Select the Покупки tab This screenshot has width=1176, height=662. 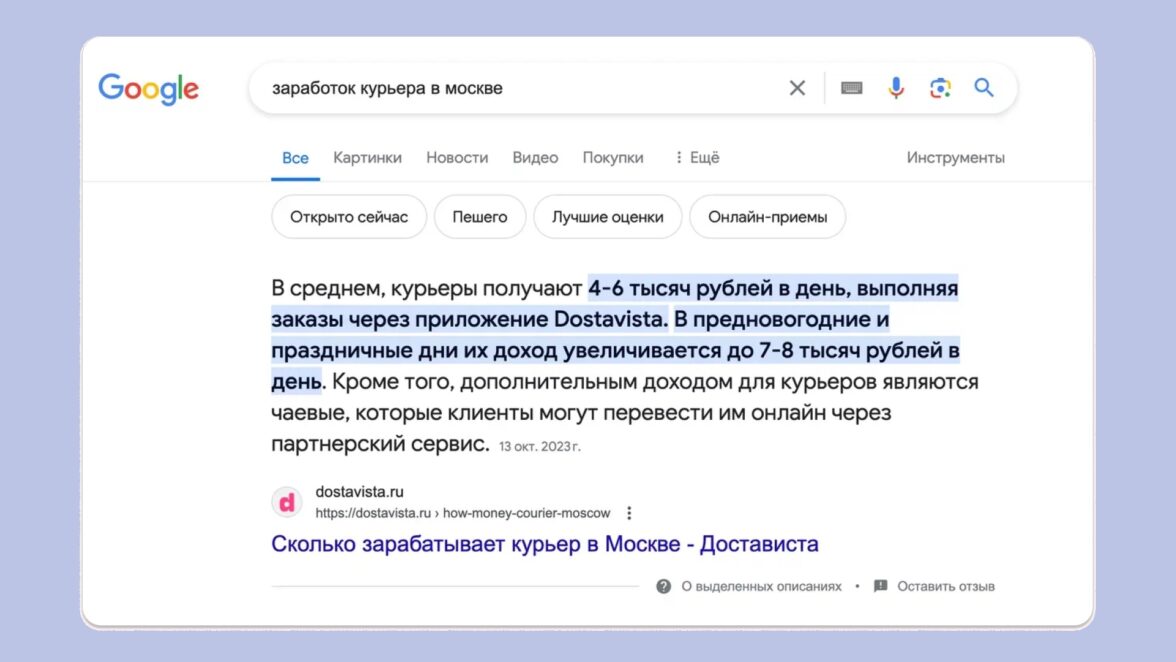pos(613,157)
